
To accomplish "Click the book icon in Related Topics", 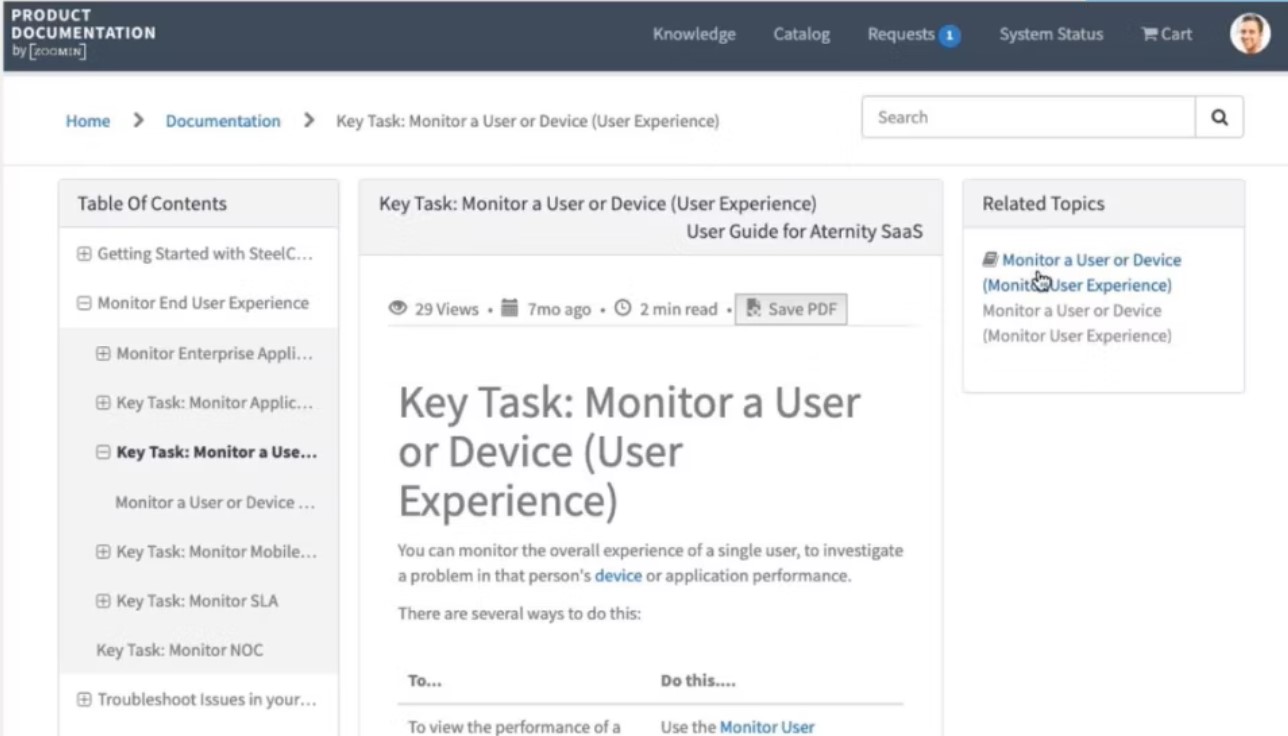I will click(x=990, y=260).
